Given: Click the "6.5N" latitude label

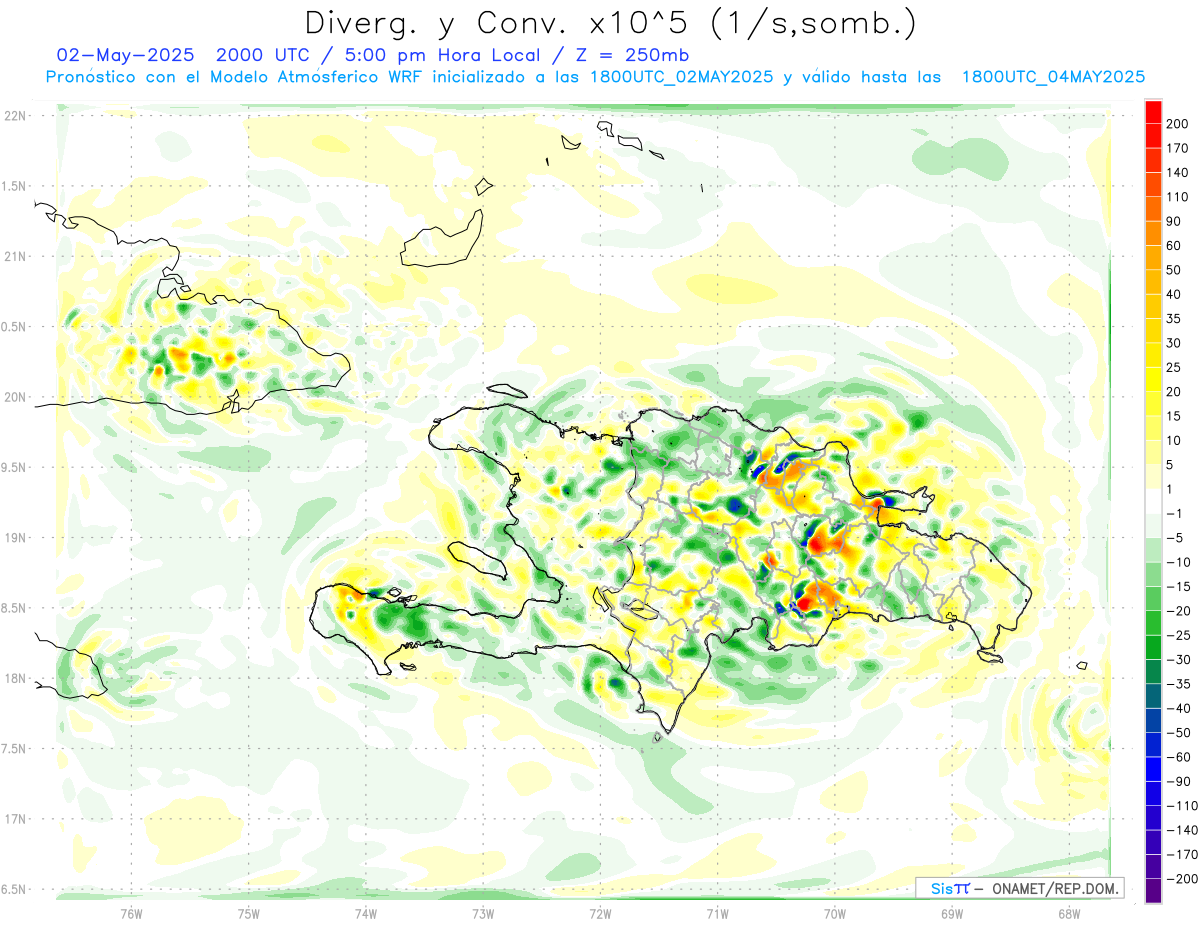Looking at the screenshot, I should (14, 889).
